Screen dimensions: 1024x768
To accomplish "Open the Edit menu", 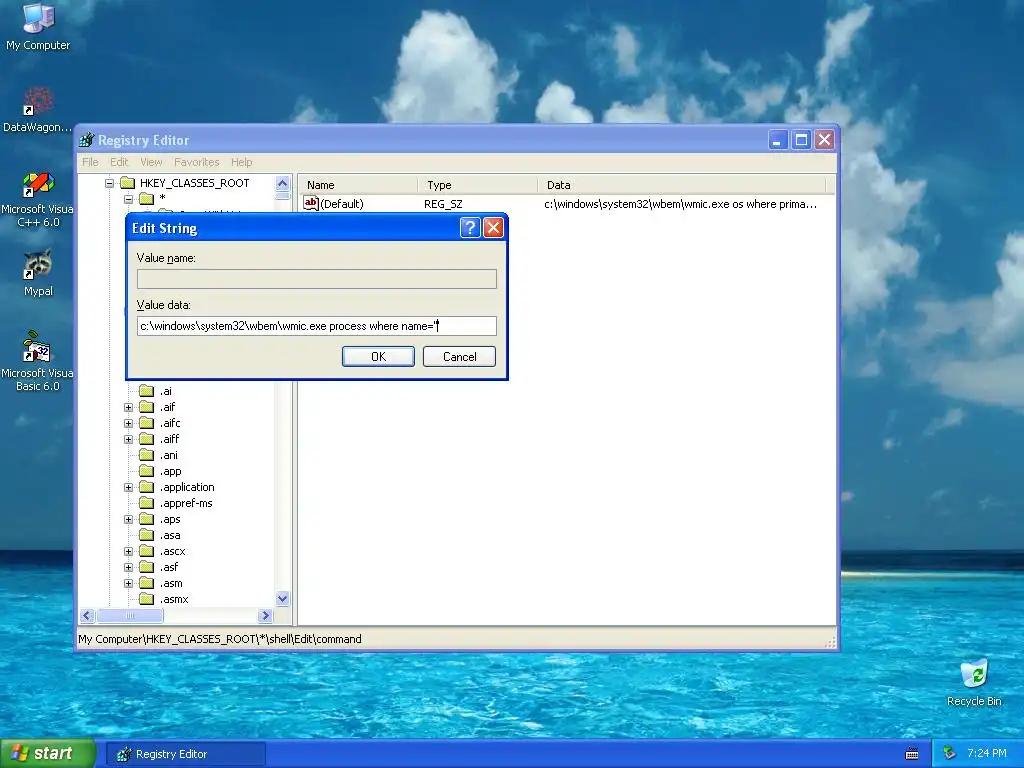I will pyautogui.click(x=119, y=162).
